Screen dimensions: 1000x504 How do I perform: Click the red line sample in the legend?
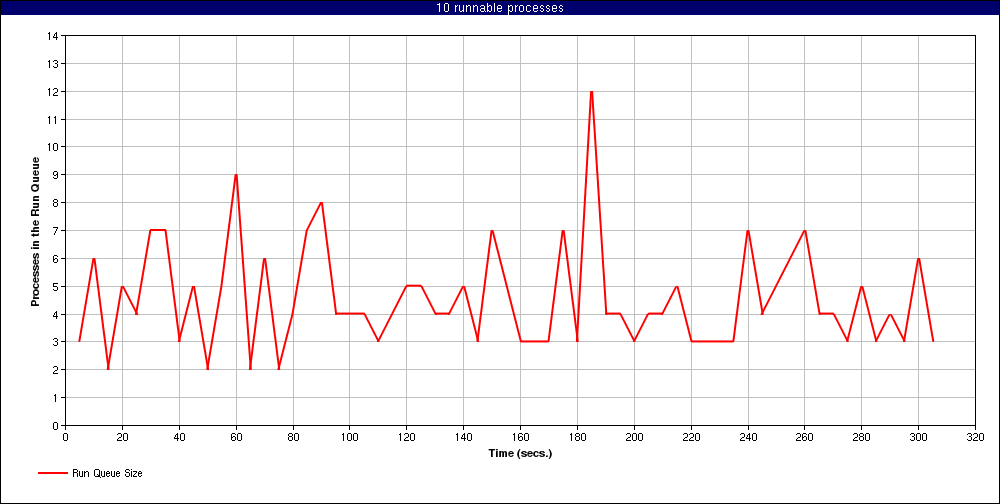click(52, 473)
